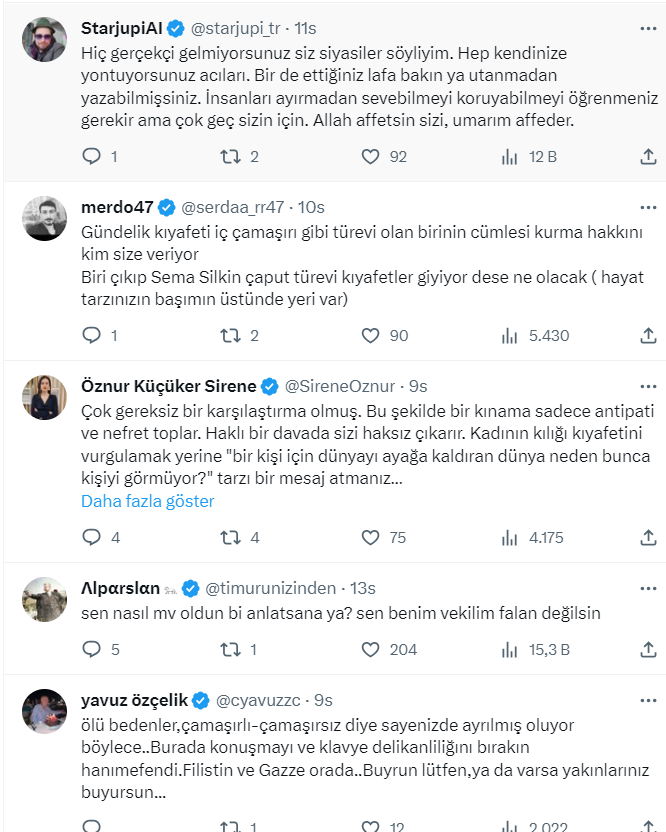Open the @starjupi_tr handle
This screenshot has height=832, width=666.
coord(253,28)
